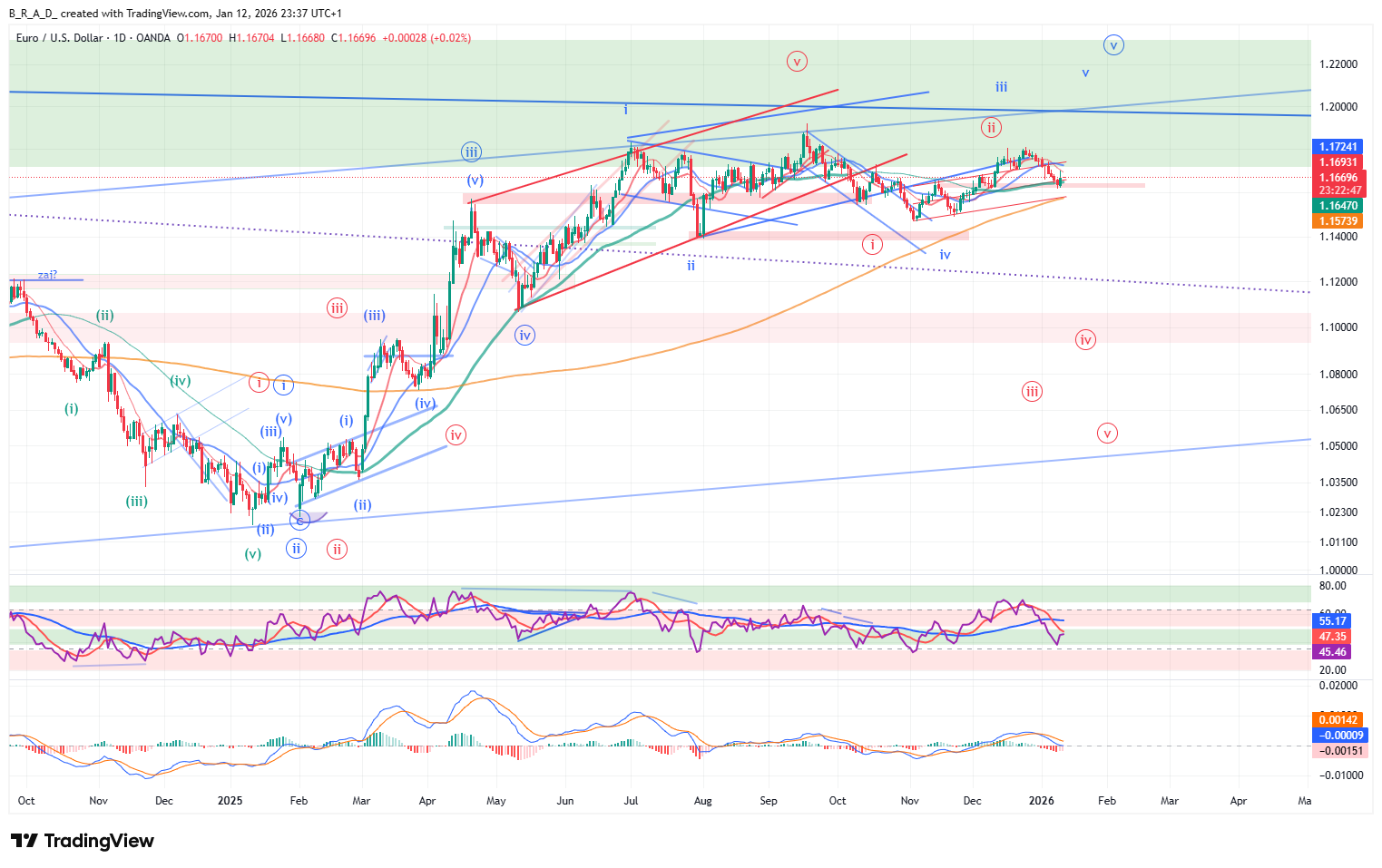Select the blue 1.17241 price label

click(x=1338, y=147)
